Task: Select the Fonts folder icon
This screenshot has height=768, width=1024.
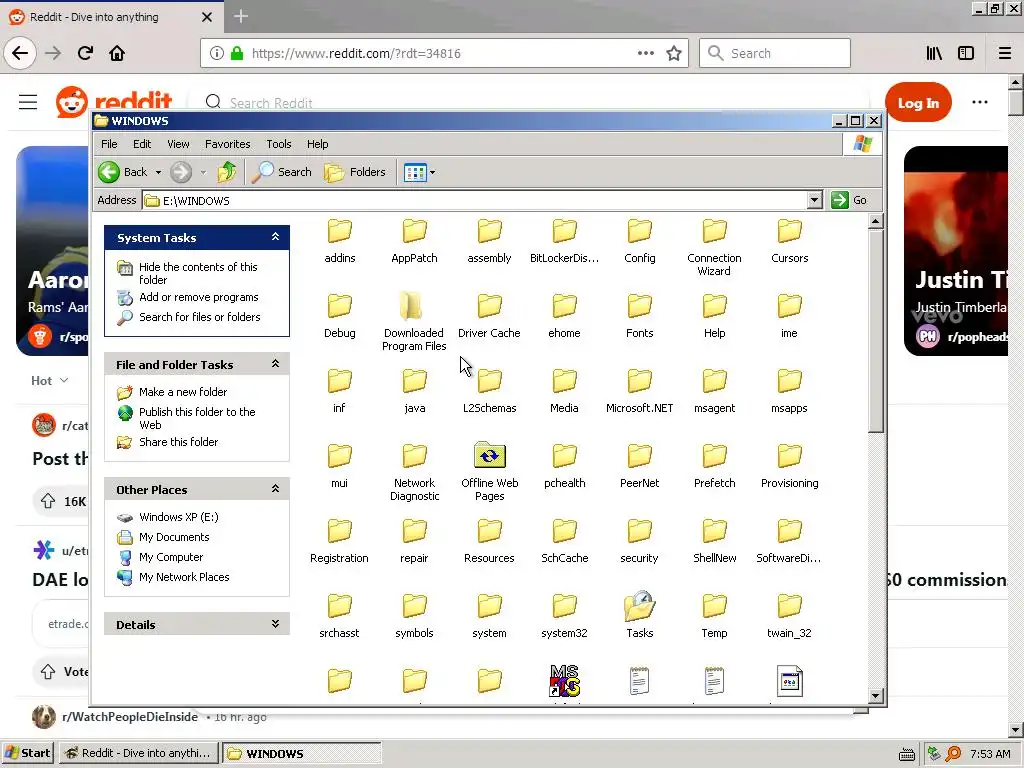Action: [x=639, y=306]
